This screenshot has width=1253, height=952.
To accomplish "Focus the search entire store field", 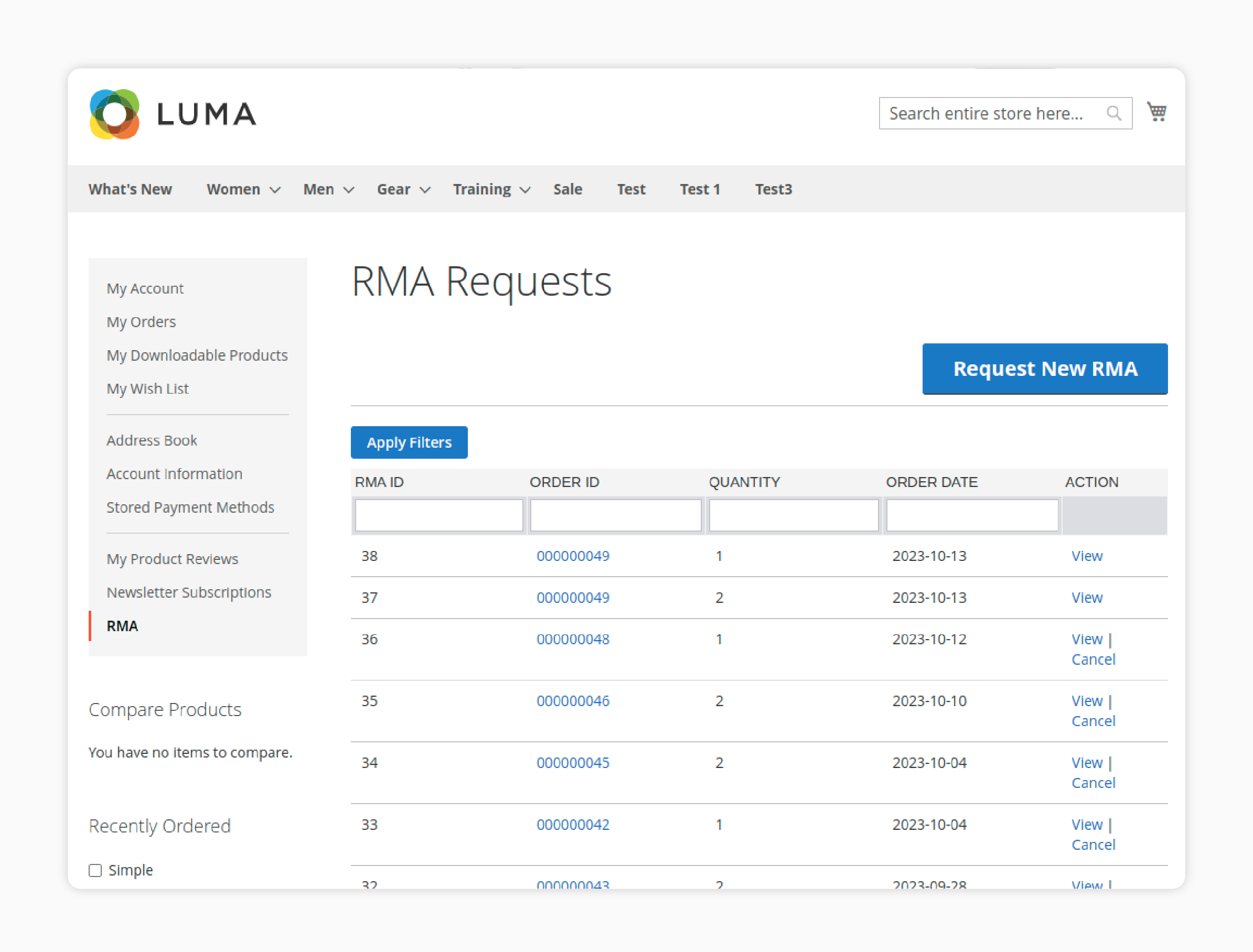I will coord(1005,113).
